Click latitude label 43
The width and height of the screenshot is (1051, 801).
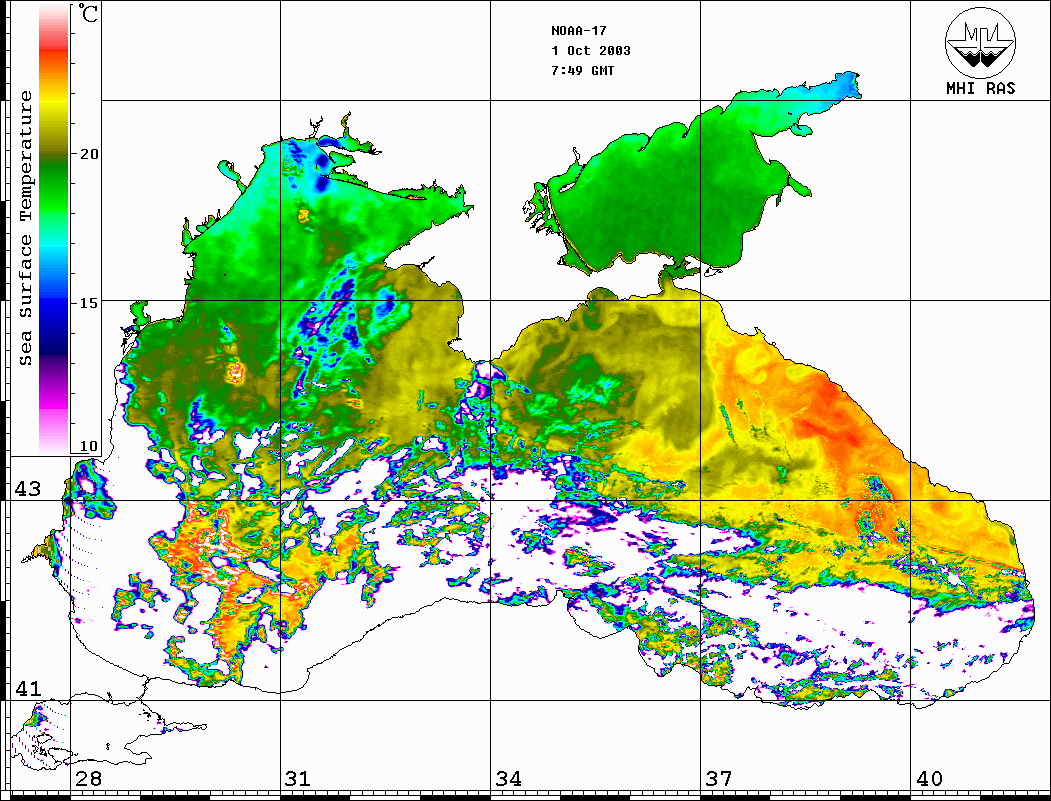point(27,489)
